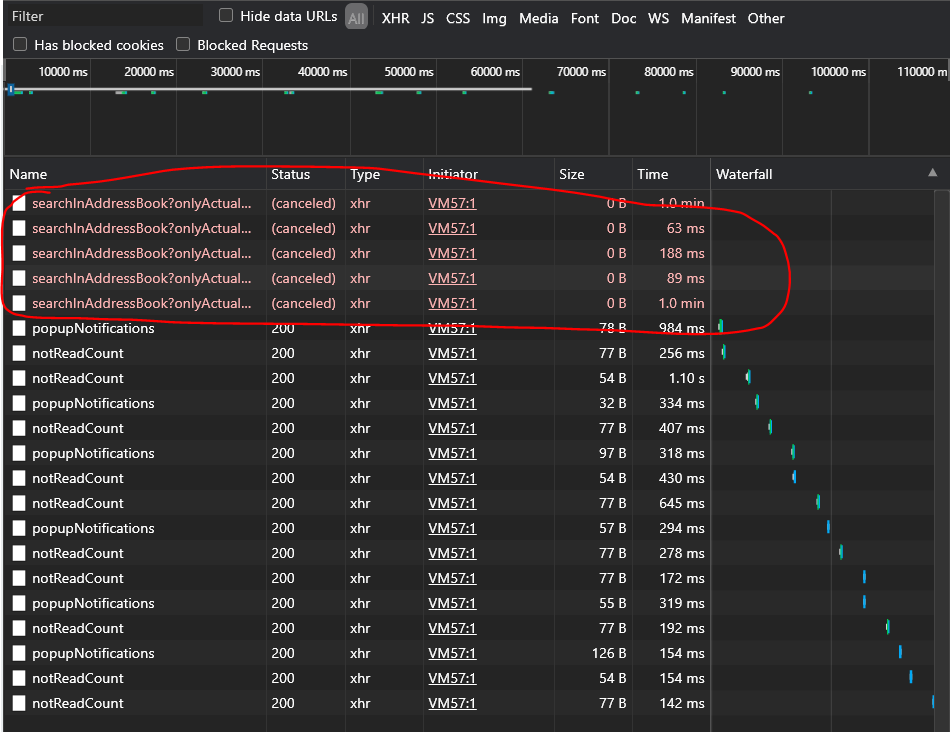The width and height of the screenshot is (950, 732).
Task: Click the (canceled) status in the 89 ms row
Action: coord(303,278)
